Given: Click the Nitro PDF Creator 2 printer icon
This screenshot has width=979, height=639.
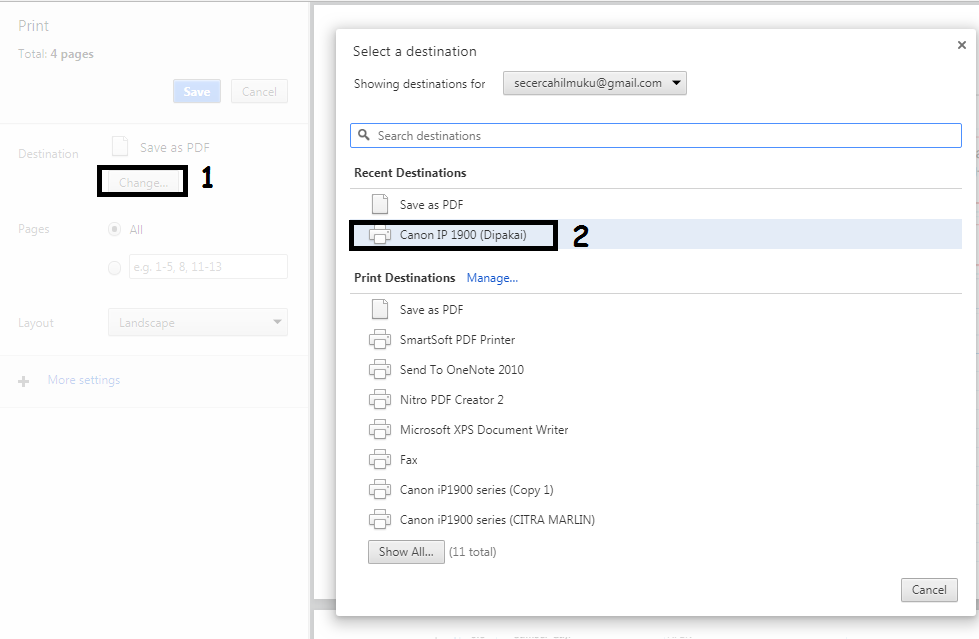Looking at the screenshot, I should 380,400.
